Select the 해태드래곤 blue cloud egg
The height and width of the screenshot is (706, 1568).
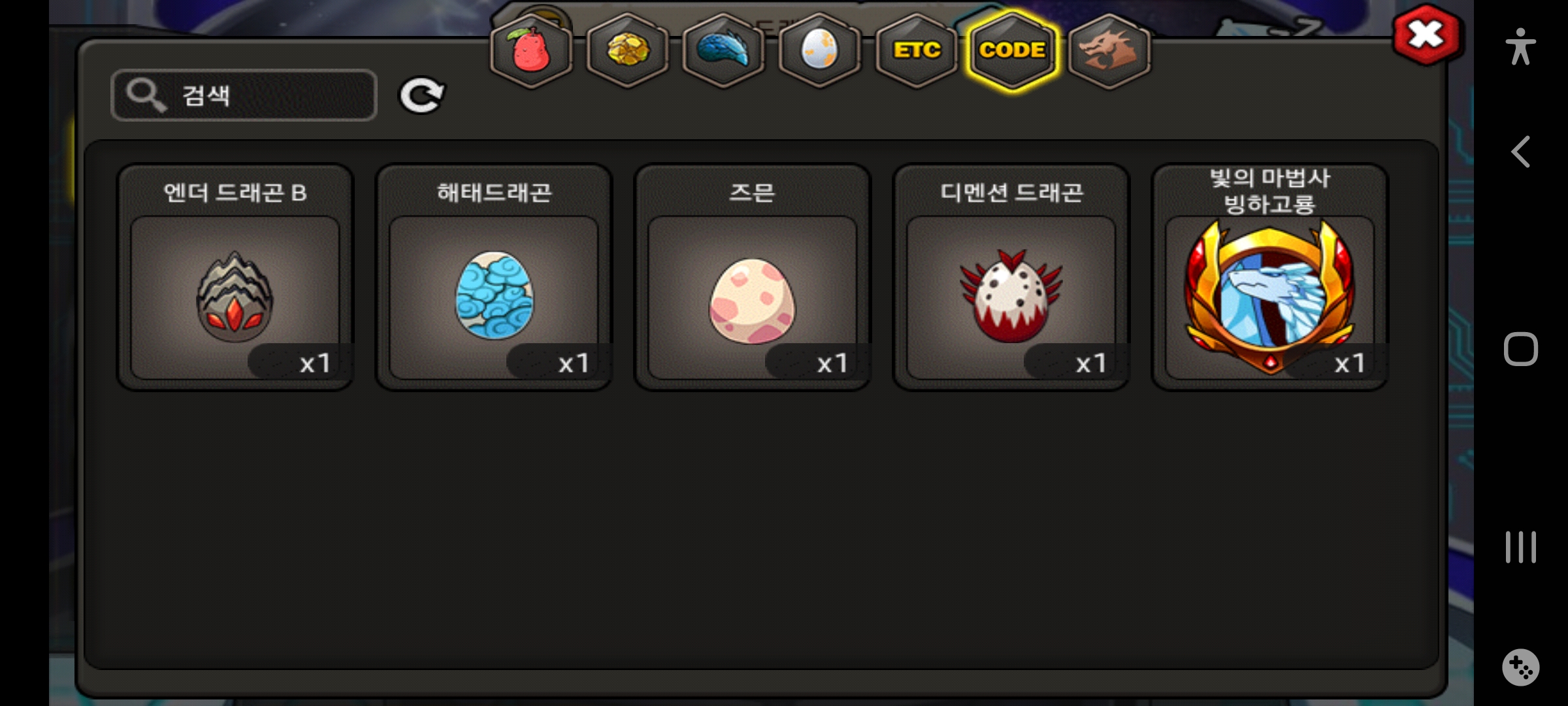click(x=494, y=277)
